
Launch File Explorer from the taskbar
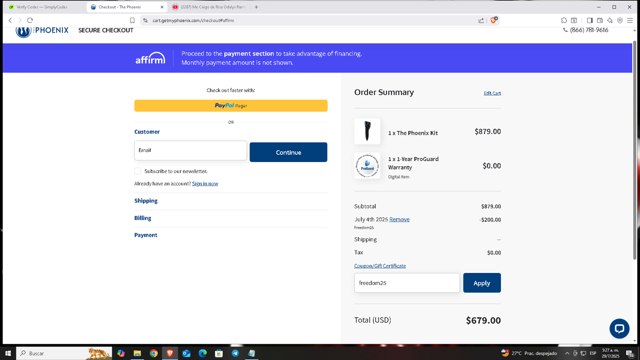coord(137,353)
